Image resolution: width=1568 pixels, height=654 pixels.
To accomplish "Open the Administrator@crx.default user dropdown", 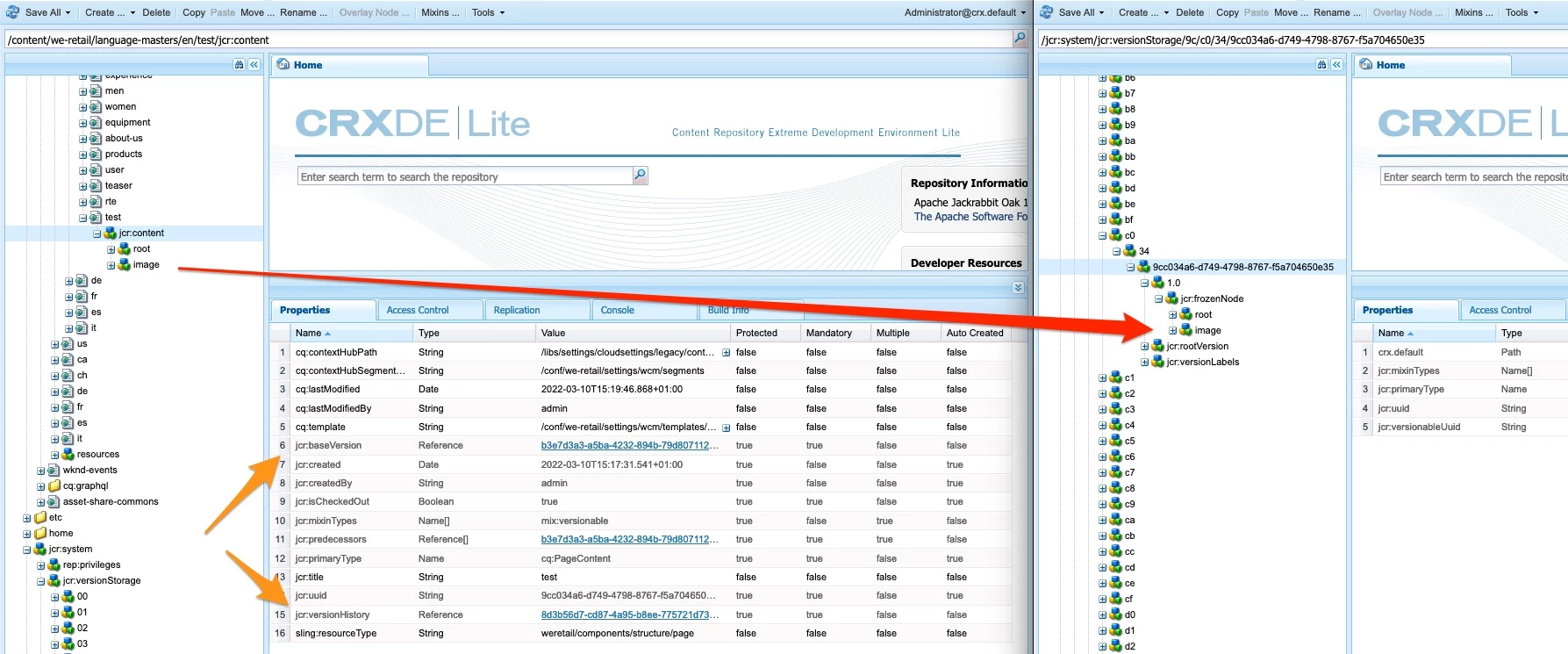I will tap(965, 12).
